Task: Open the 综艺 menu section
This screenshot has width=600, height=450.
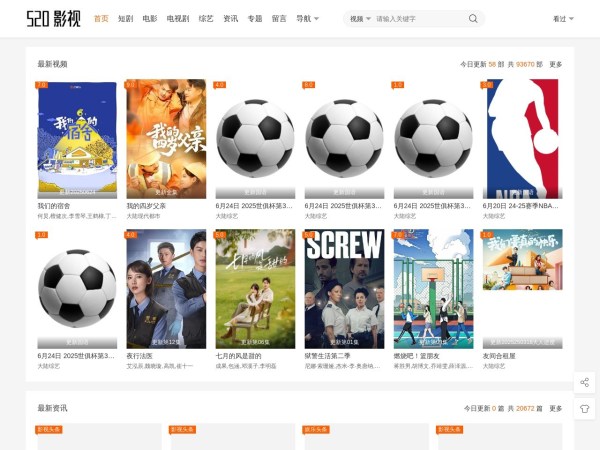Action: click(206, 19)
